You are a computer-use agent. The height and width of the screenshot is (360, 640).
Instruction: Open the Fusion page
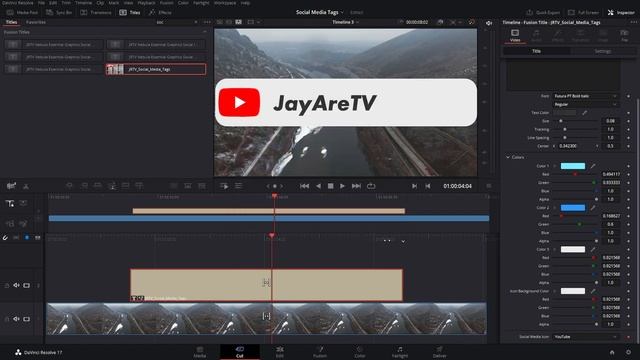coord(320,352)
